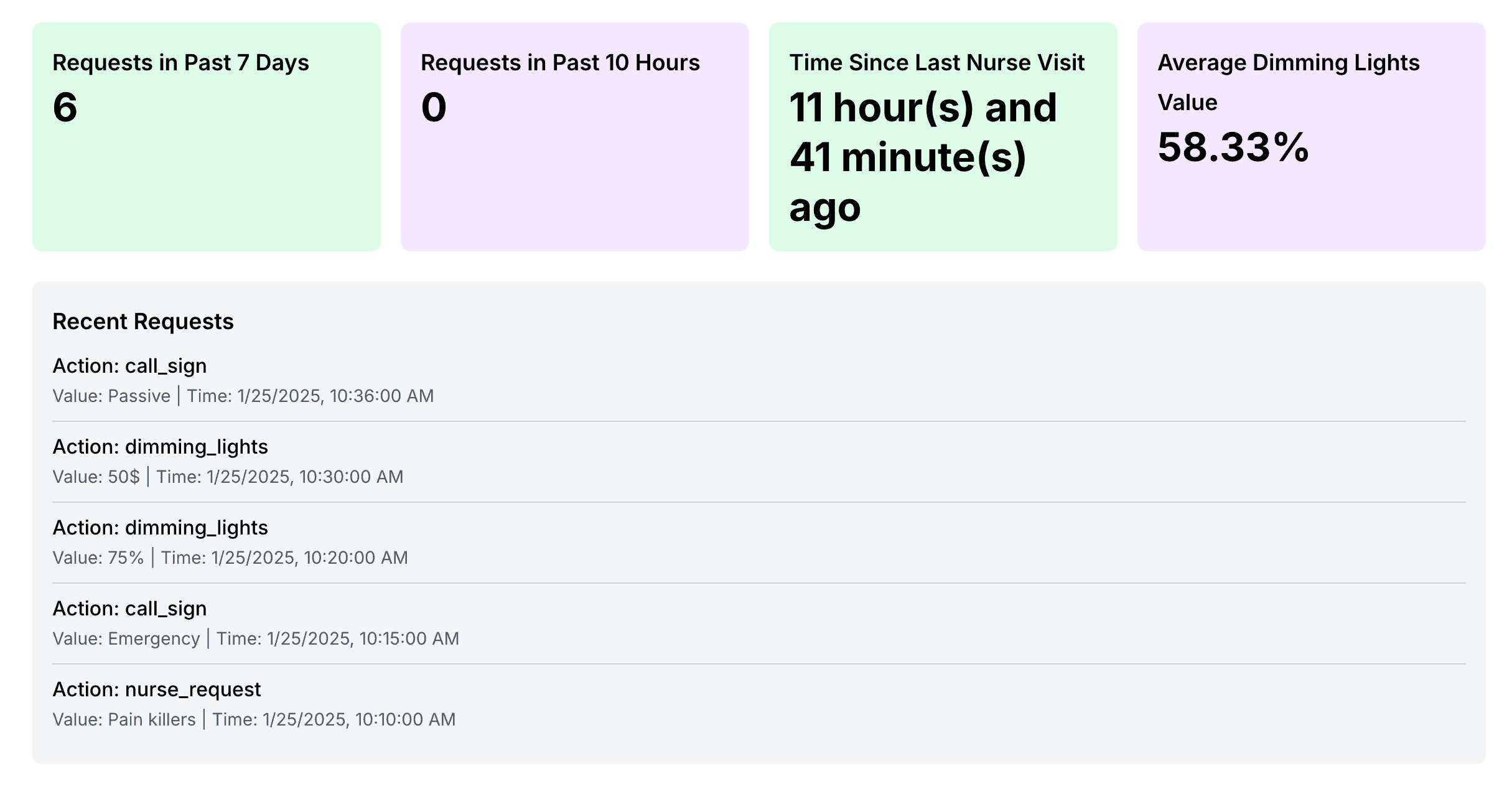Click the "Value: Passive" text
Image resolution: width=1512 pixels, height=789 pixels.
point(111,396)
